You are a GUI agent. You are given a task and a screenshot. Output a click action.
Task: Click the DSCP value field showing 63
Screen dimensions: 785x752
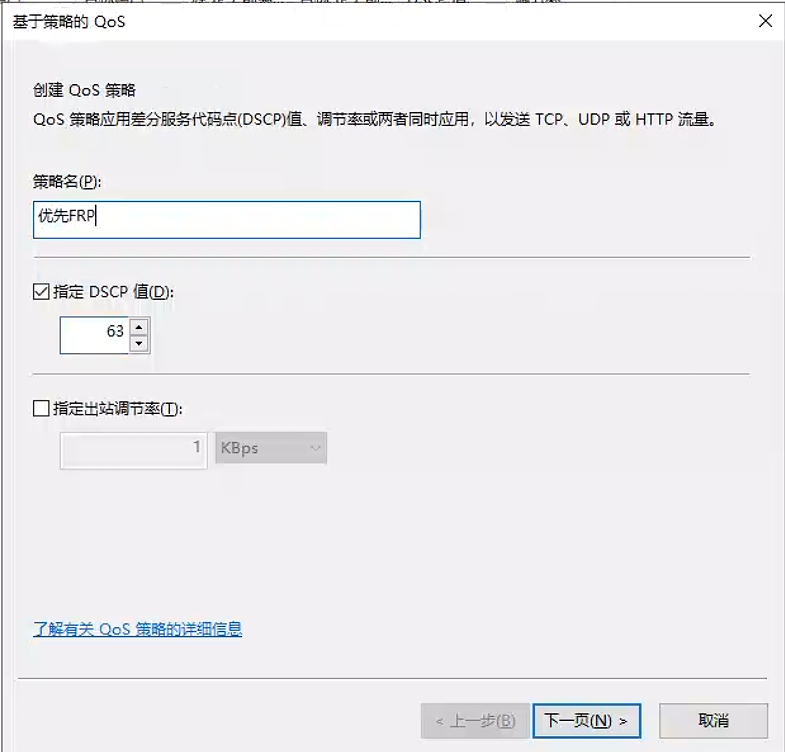[95, 335]
